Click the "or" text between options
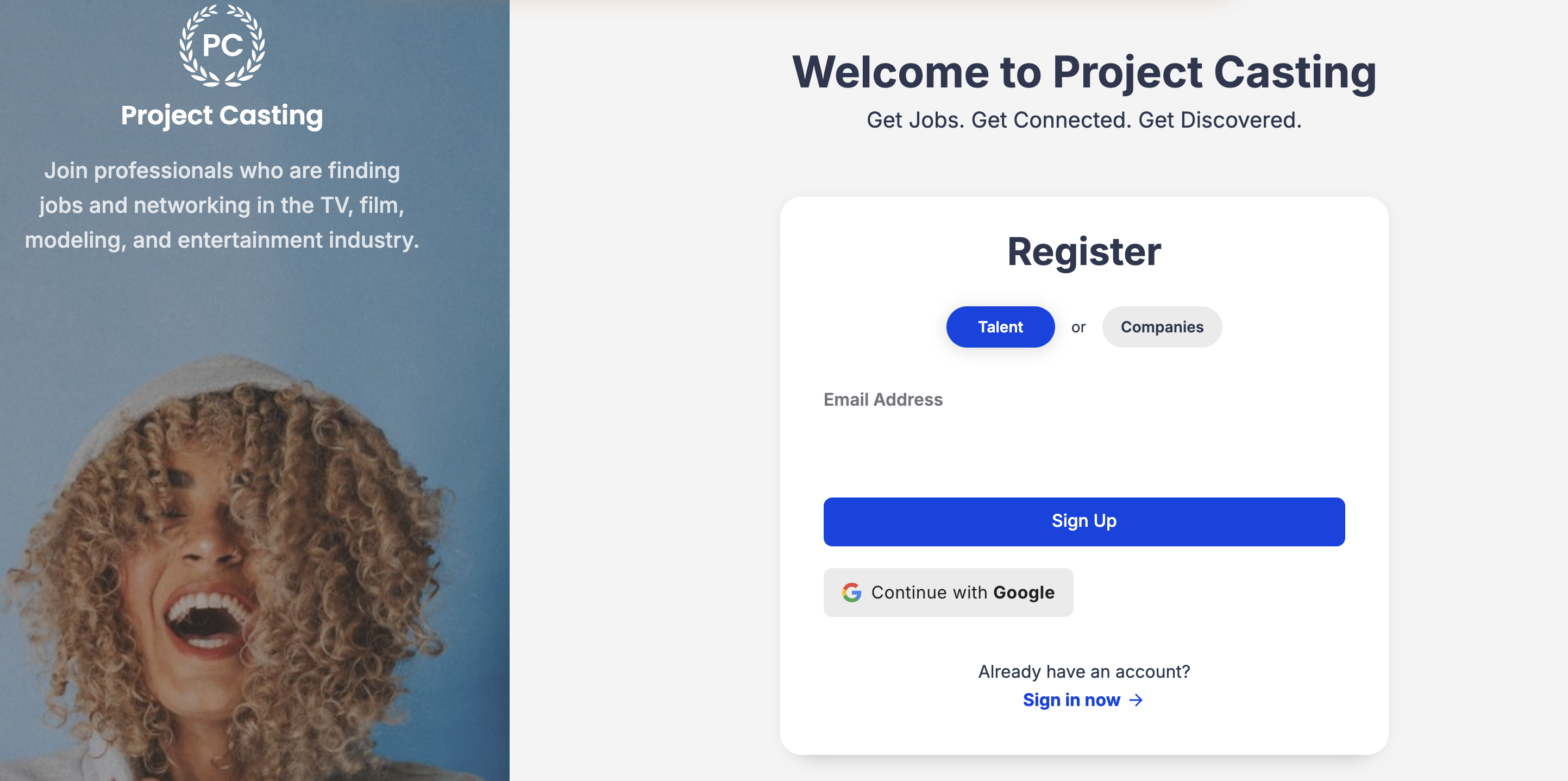1568x781 pixels. [x=1078, y=327]
